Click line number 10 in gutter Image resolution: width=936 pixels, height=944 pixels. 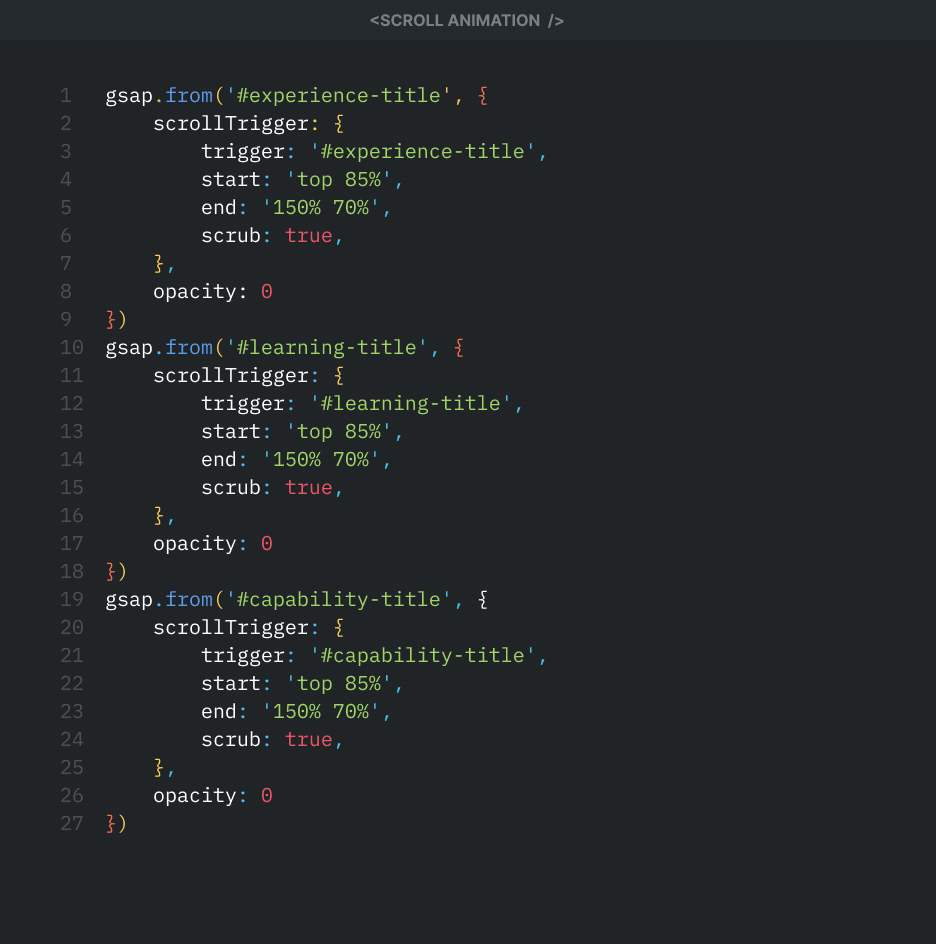(x=72, y=348)
